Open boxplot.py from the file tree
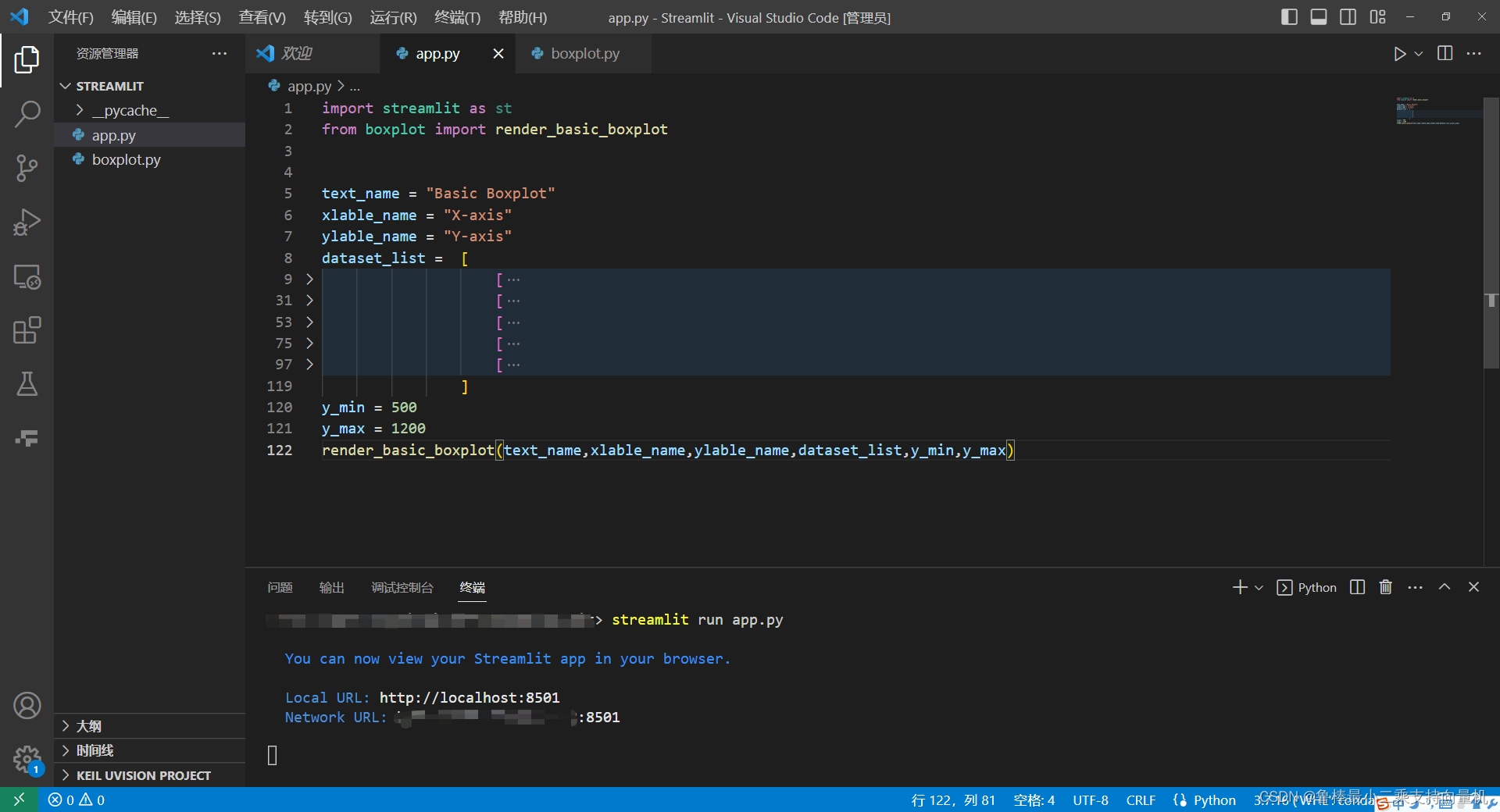Viewport: 1500px width, 812px height. 149,159
